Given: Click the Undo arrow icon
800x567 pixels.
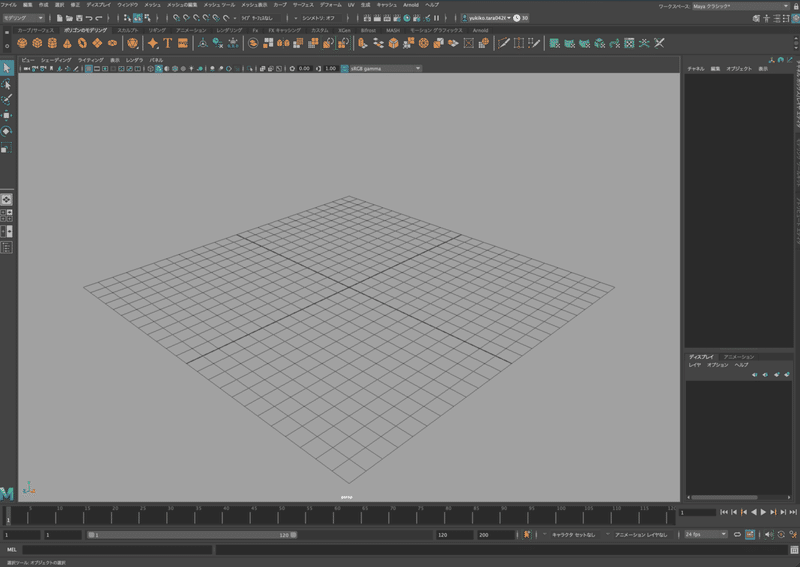Looking at the screenshot, I should (89, 18).
